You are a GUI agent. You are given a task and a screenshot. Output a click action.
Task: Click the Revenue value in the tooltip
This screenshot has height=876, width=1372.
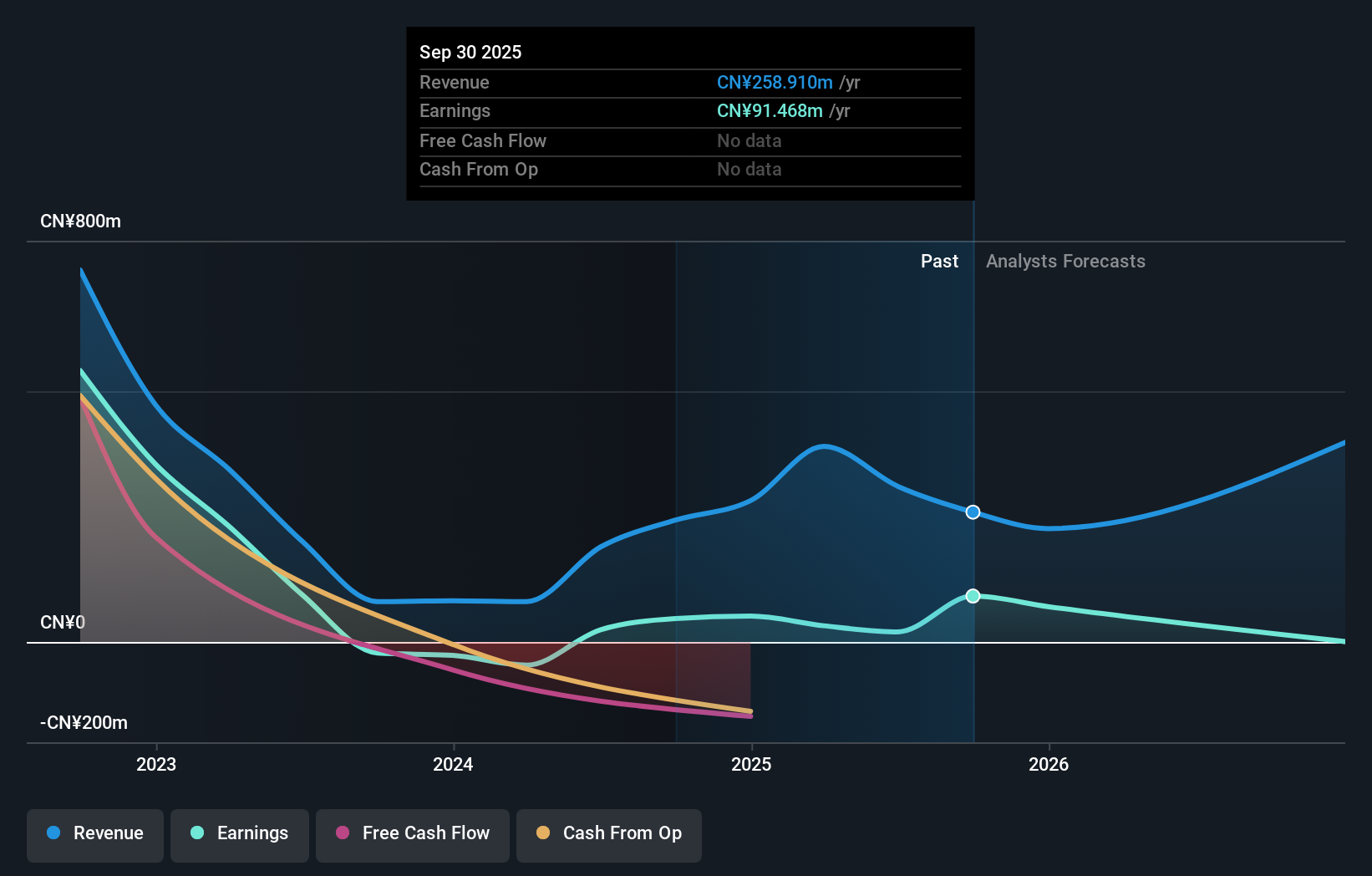[775, 82]
